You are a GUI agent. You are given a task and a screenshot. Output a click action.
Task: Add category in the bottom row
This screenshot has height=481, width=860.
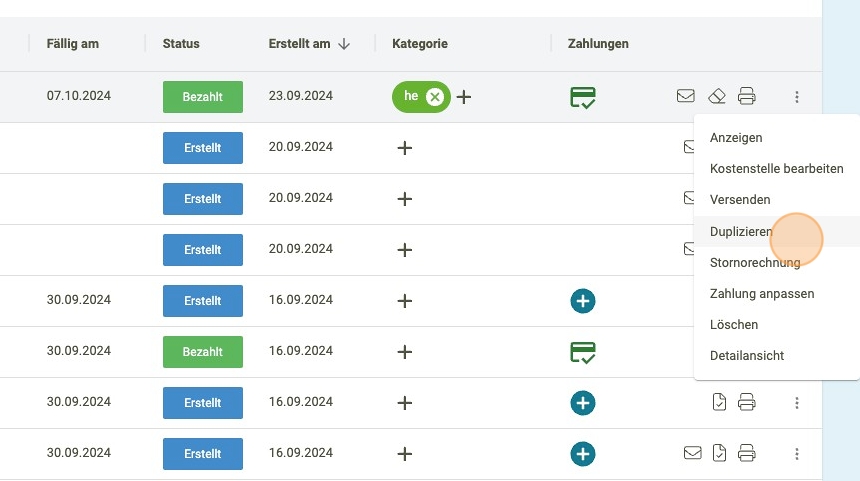coord(405,454)
